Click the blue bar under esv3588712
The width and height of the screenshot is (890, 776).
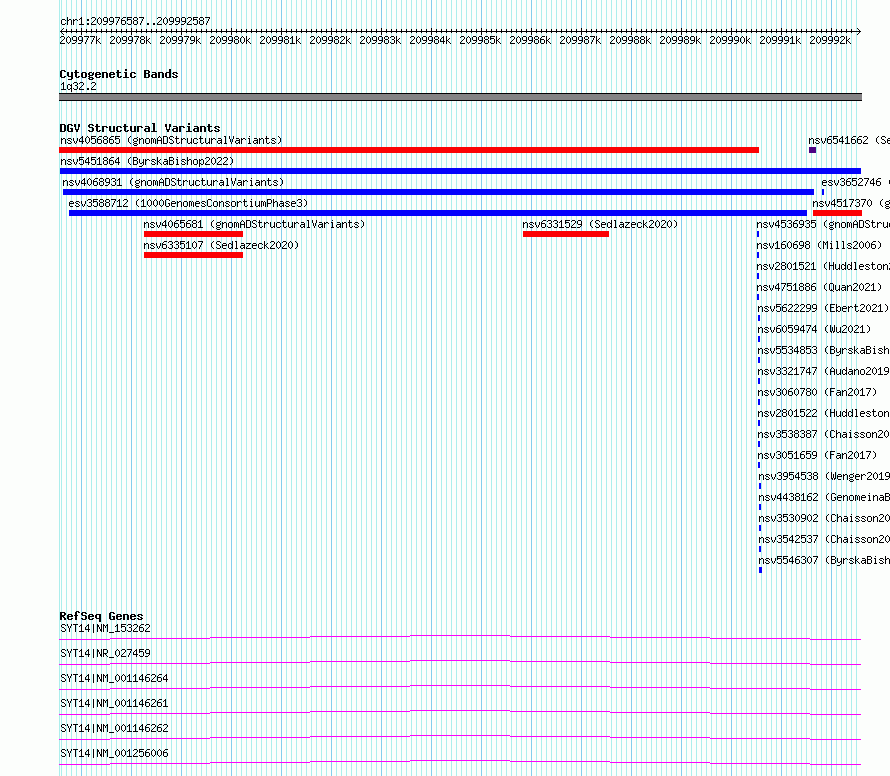[x=438, y=213]
